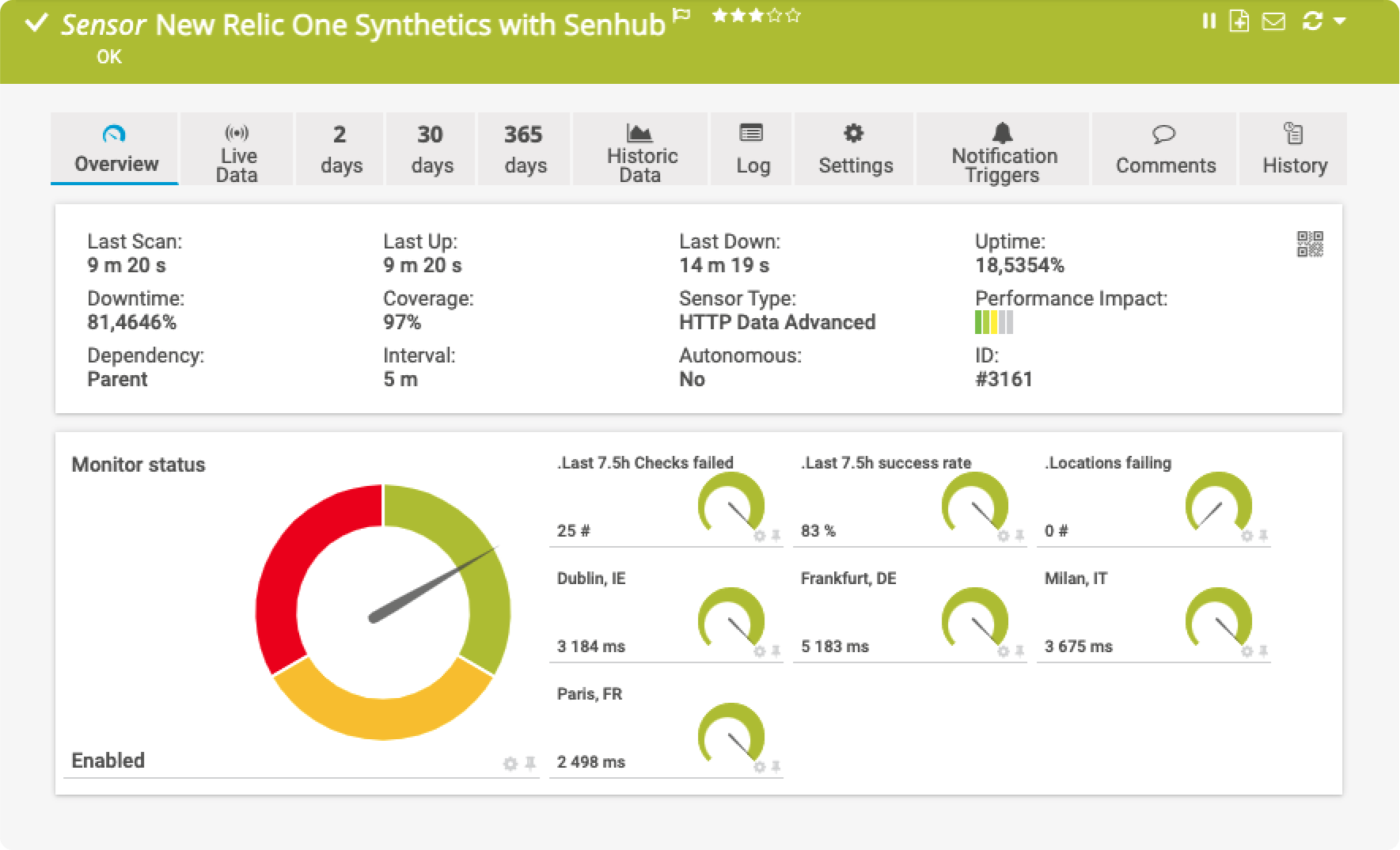Click the Frankfurt, DE channel gauge

[974, 620]
